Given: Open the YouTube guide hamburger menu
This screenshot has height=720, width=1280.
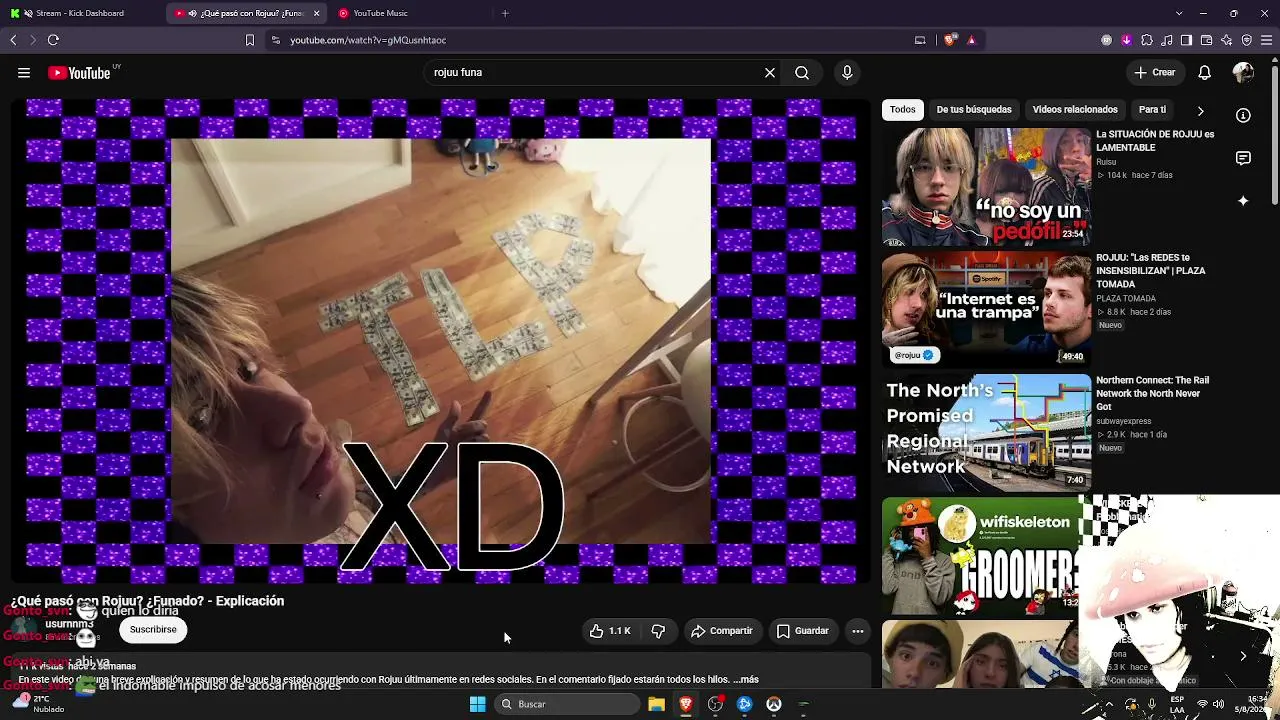Looking at the screenshot, I should pos(24,72).
